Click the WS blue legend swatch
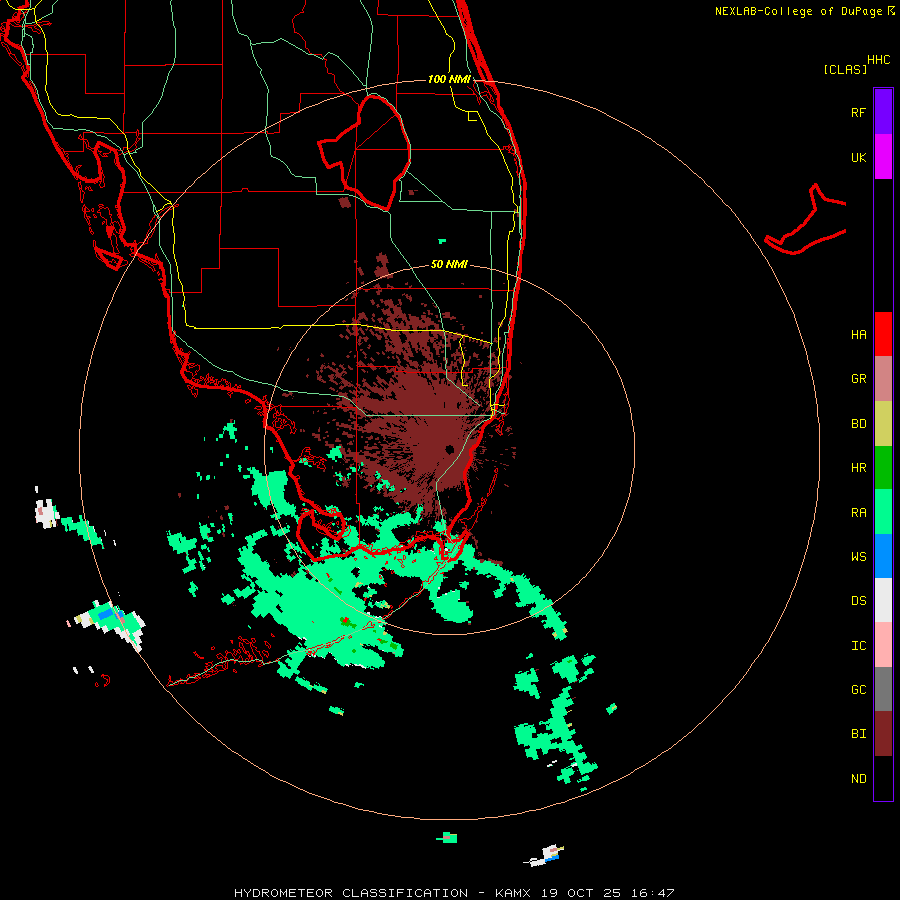The image size is (900, 900). (883, 556)
